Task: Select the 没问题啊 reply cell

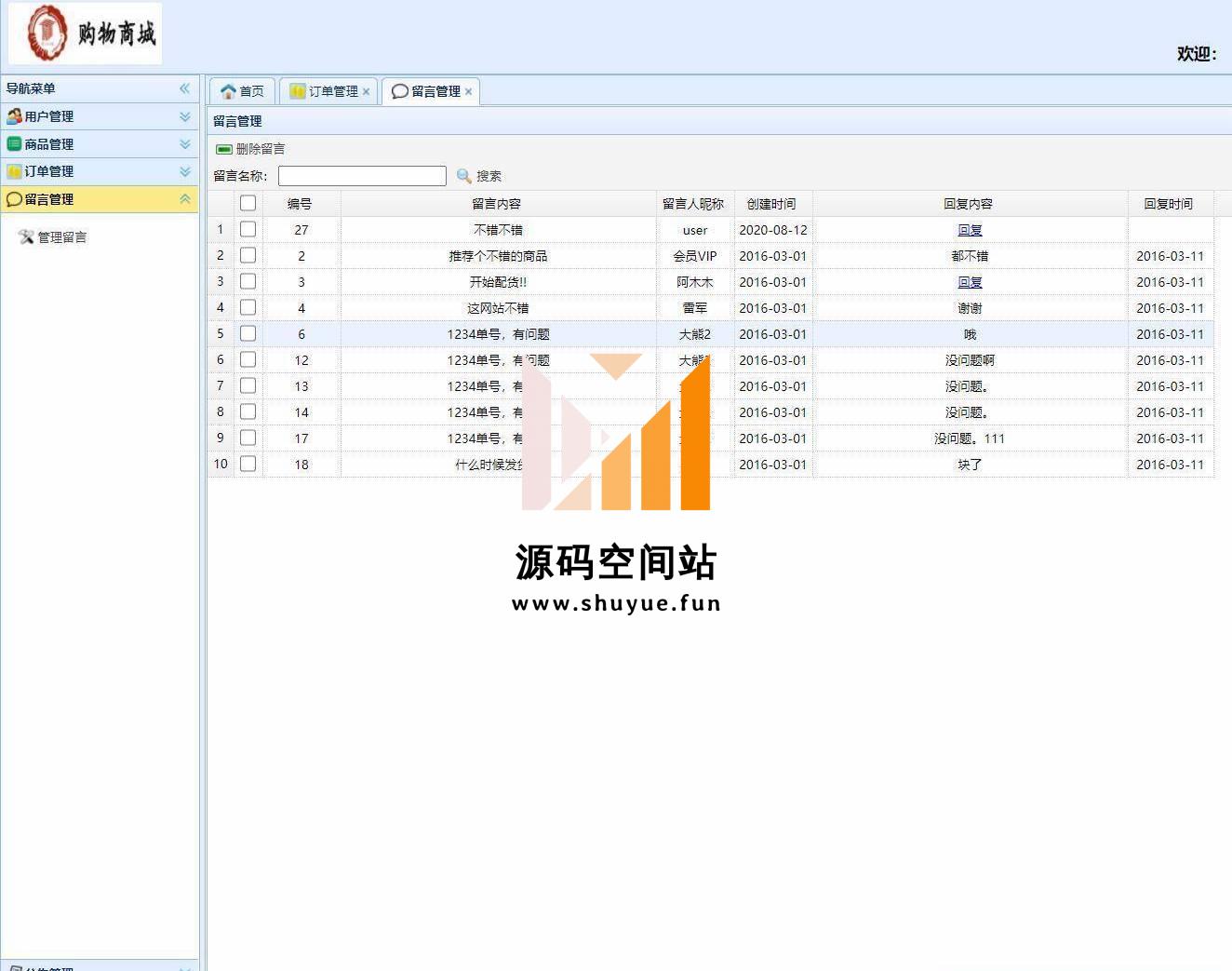Action: [x=970, y=360]
